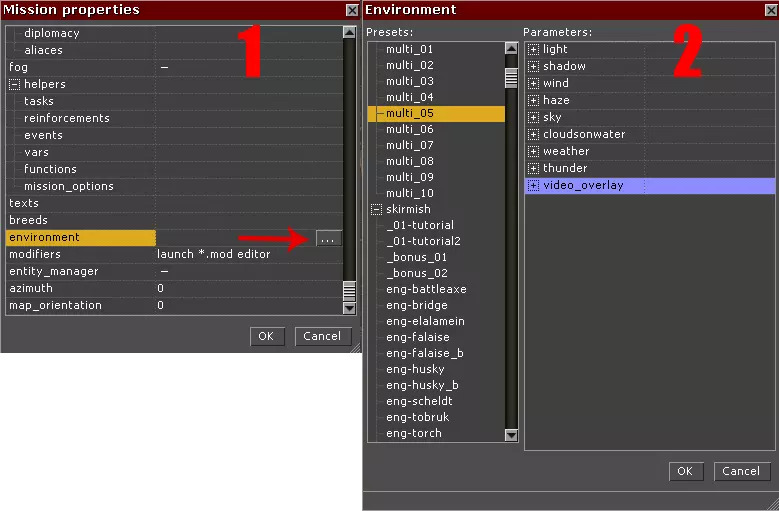Expand the light parameter node

coord(533,49)
